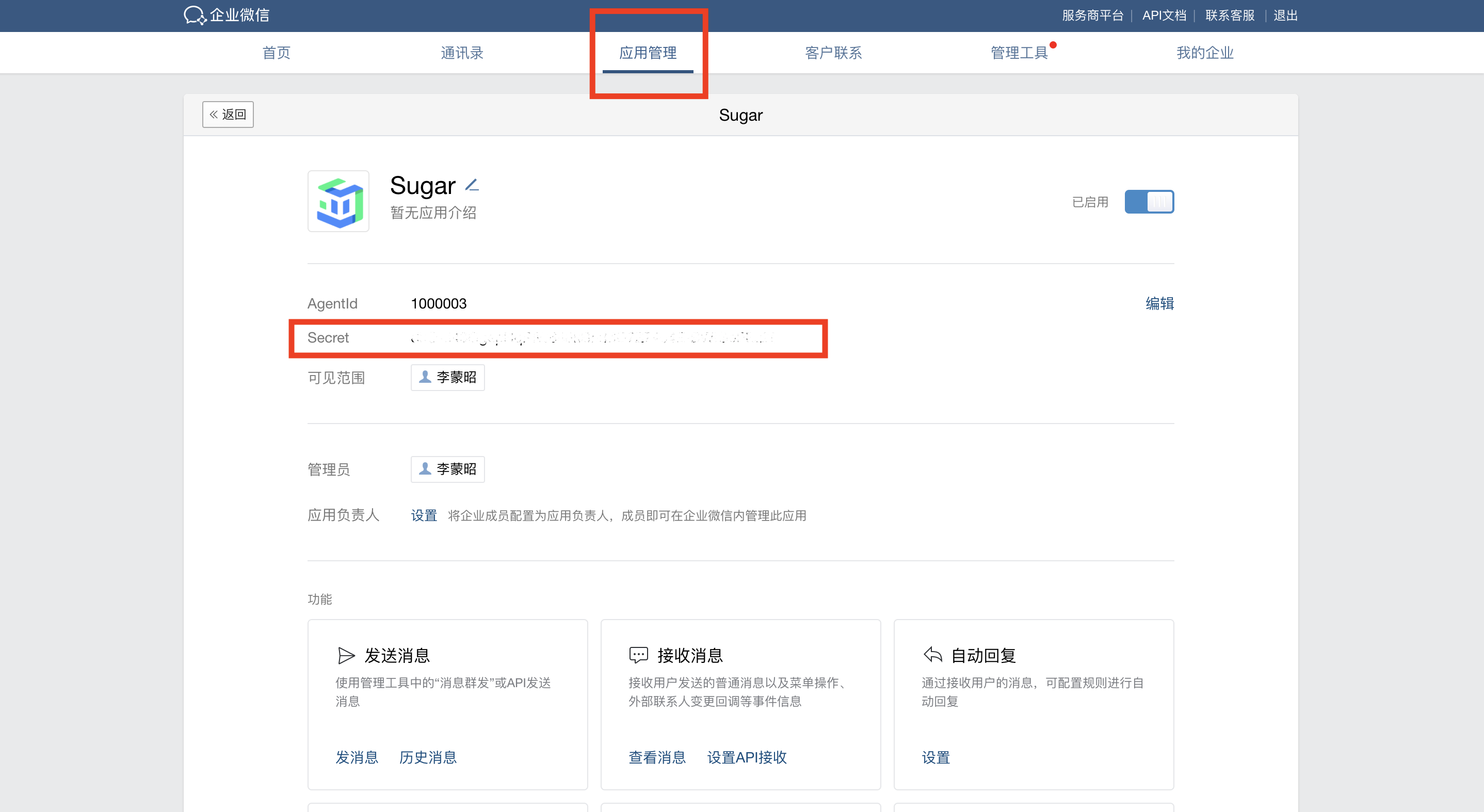
Task: Click the 发送消息 card heading
Action: 397,655
